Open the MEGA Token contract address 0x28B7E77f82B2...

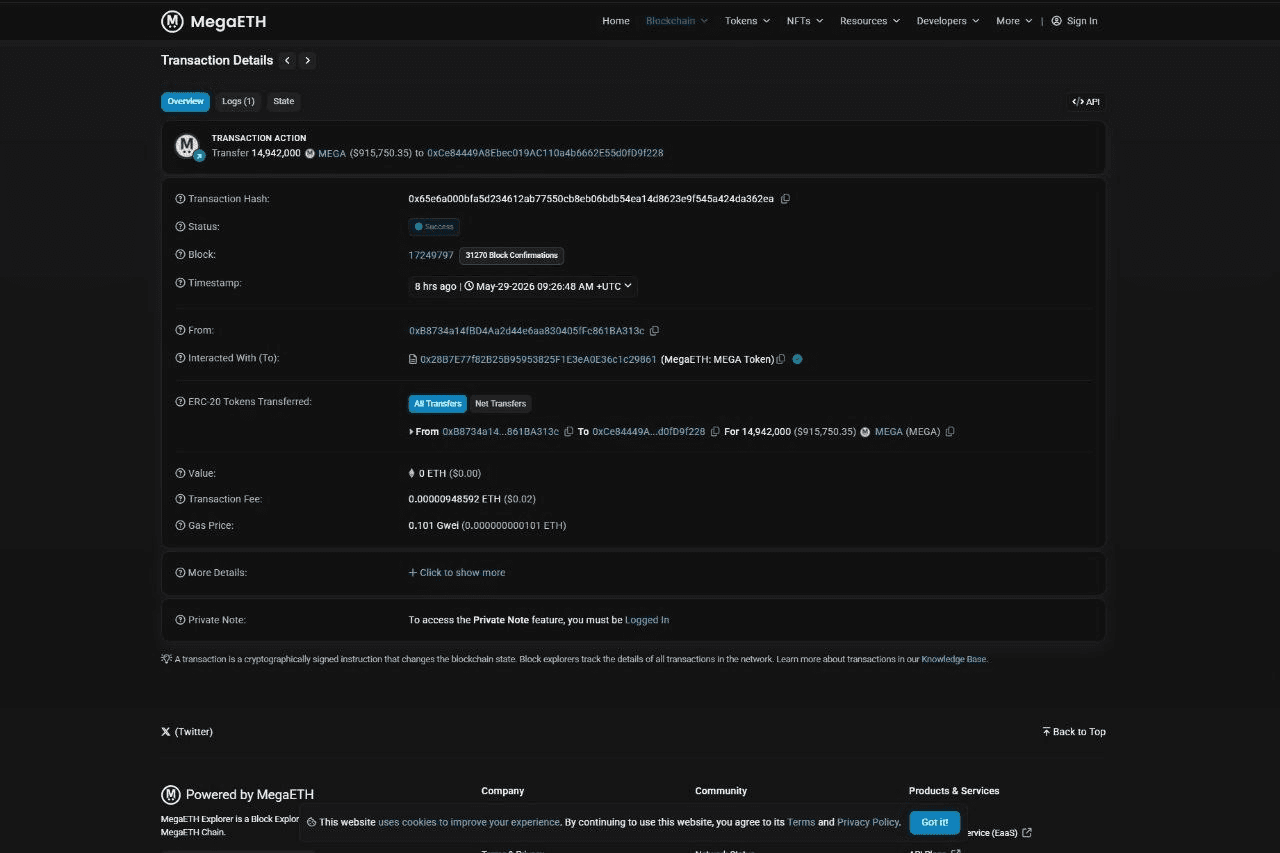[x=538, y=359]
